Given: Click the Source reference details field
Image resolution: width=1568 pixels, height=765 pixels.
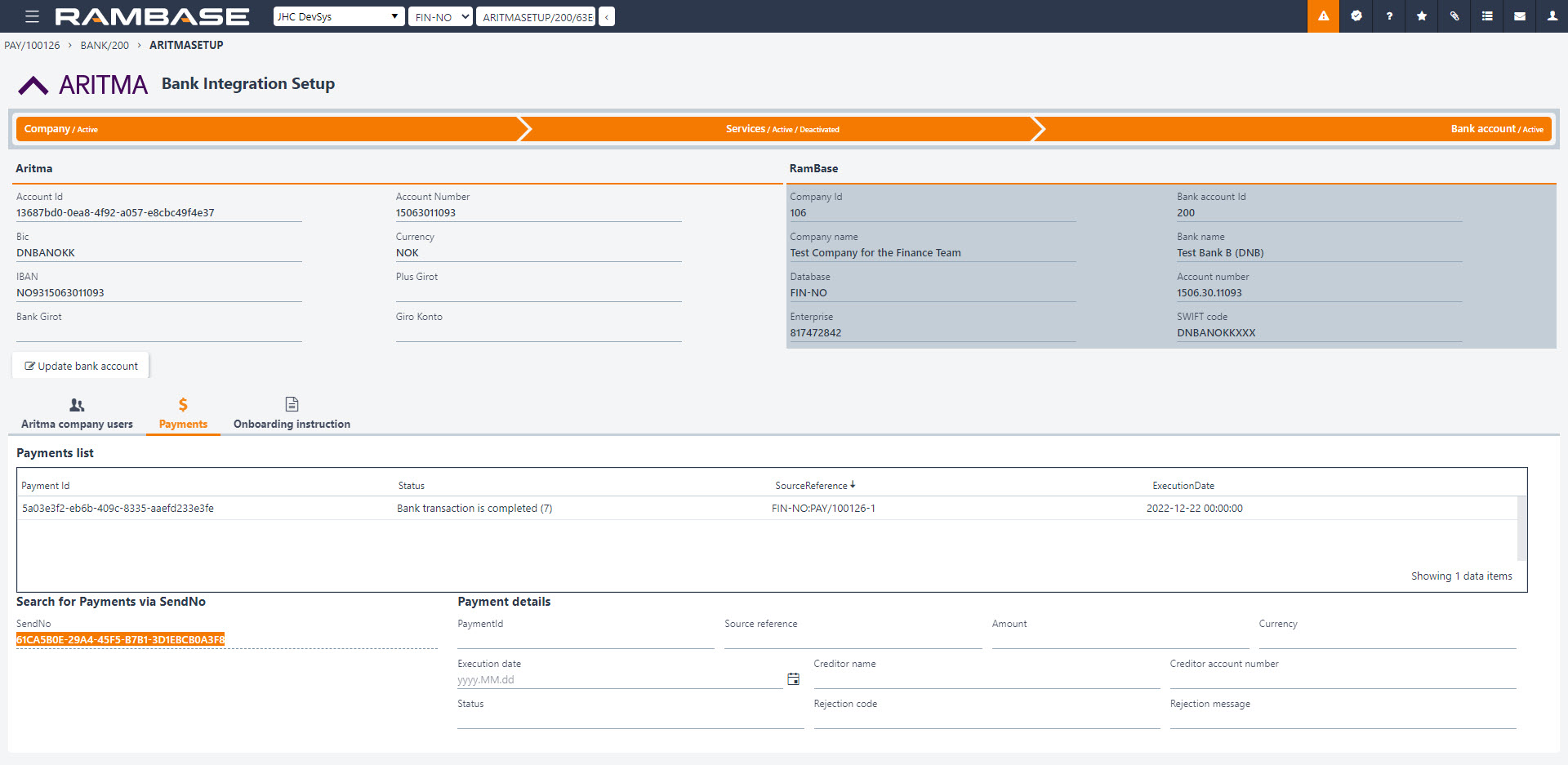Looking at the screenshot, I should coord(853,639).
